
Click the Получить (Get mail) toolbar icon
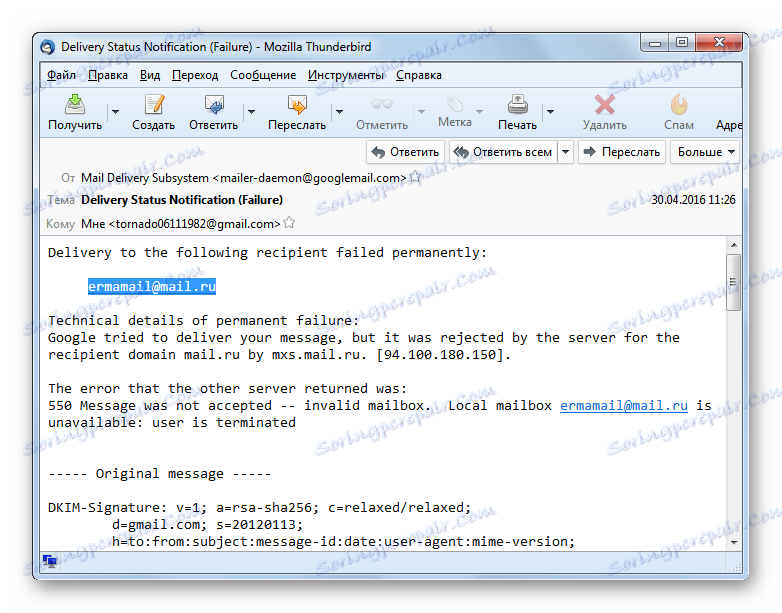[x=75, y=105]
